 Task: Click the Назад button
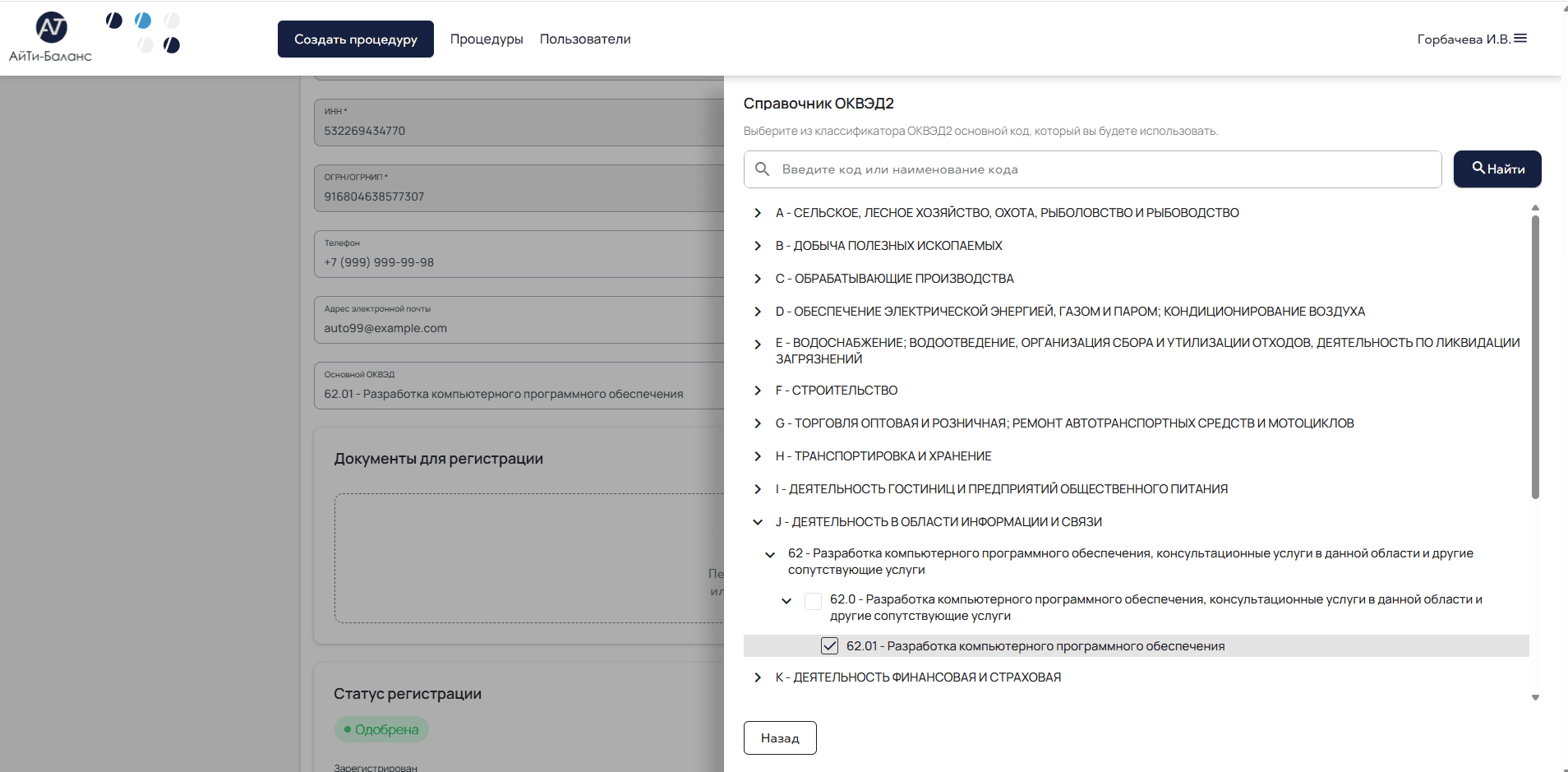click(x=780, y=737)
